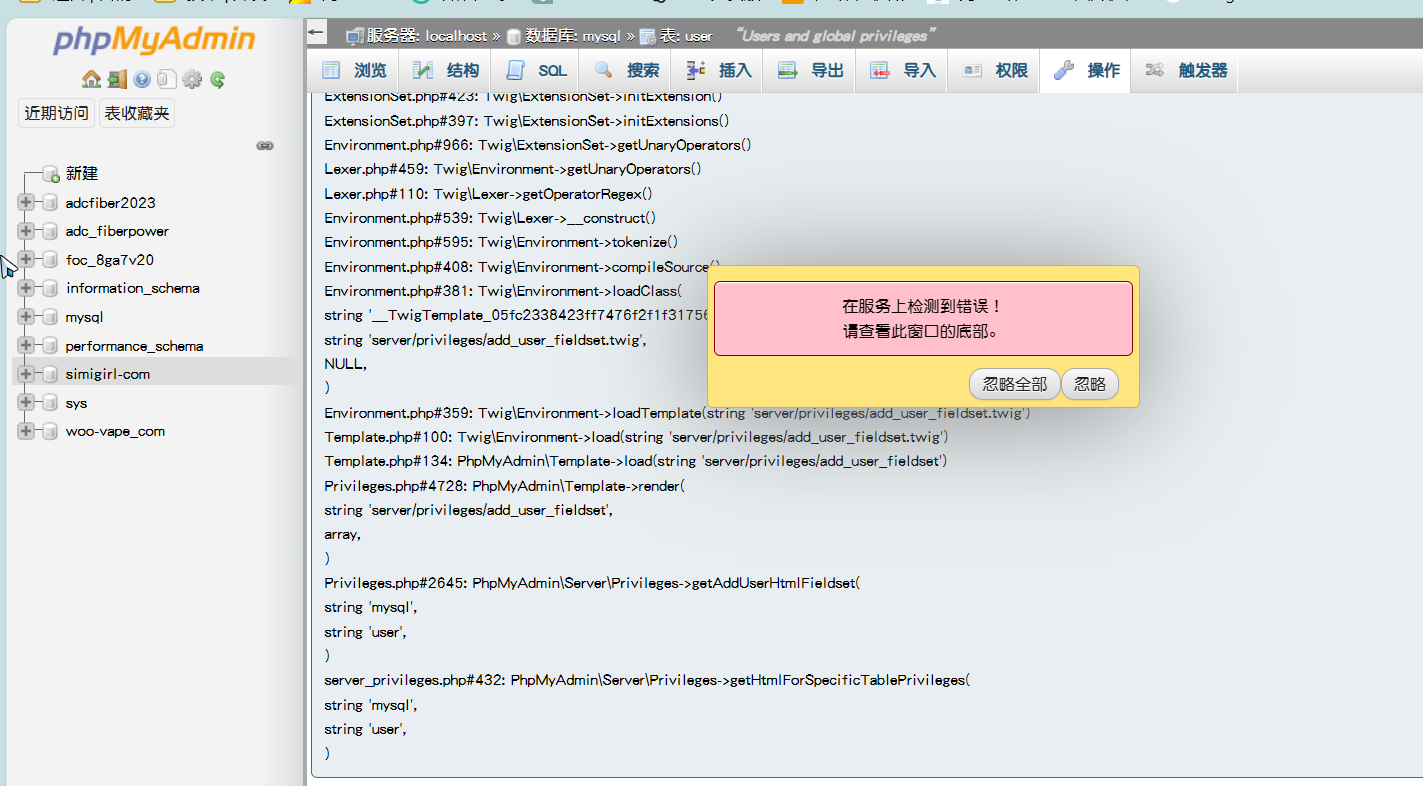Open the 结构 (Structure) tab
1423x786 pixels.
tap(446, 71)
